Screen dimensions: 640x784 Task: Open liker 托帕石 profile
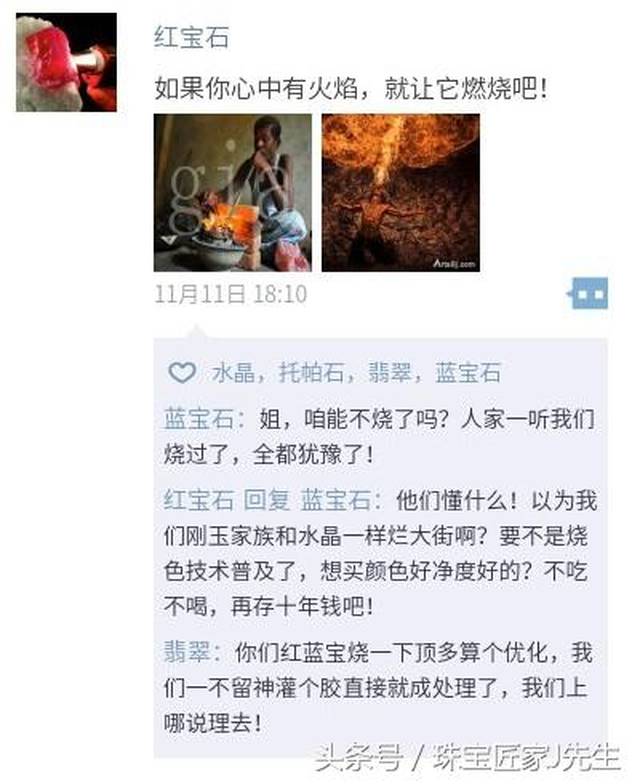coord(312,373)
